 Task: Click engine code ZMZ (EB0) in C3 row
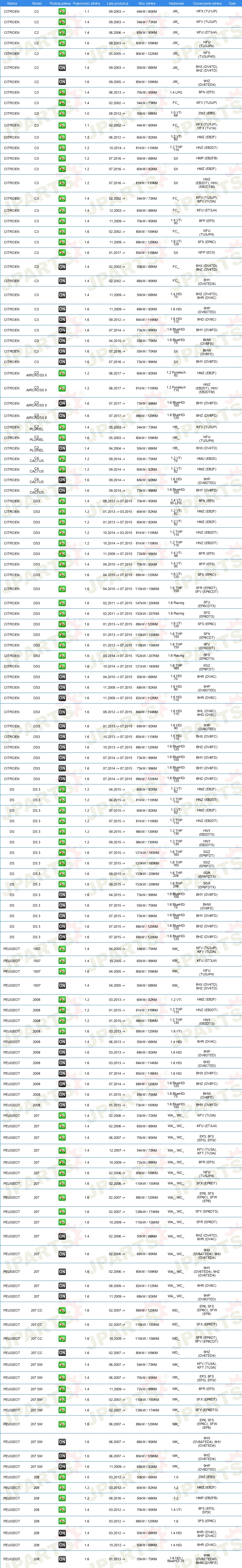(207, 113)
